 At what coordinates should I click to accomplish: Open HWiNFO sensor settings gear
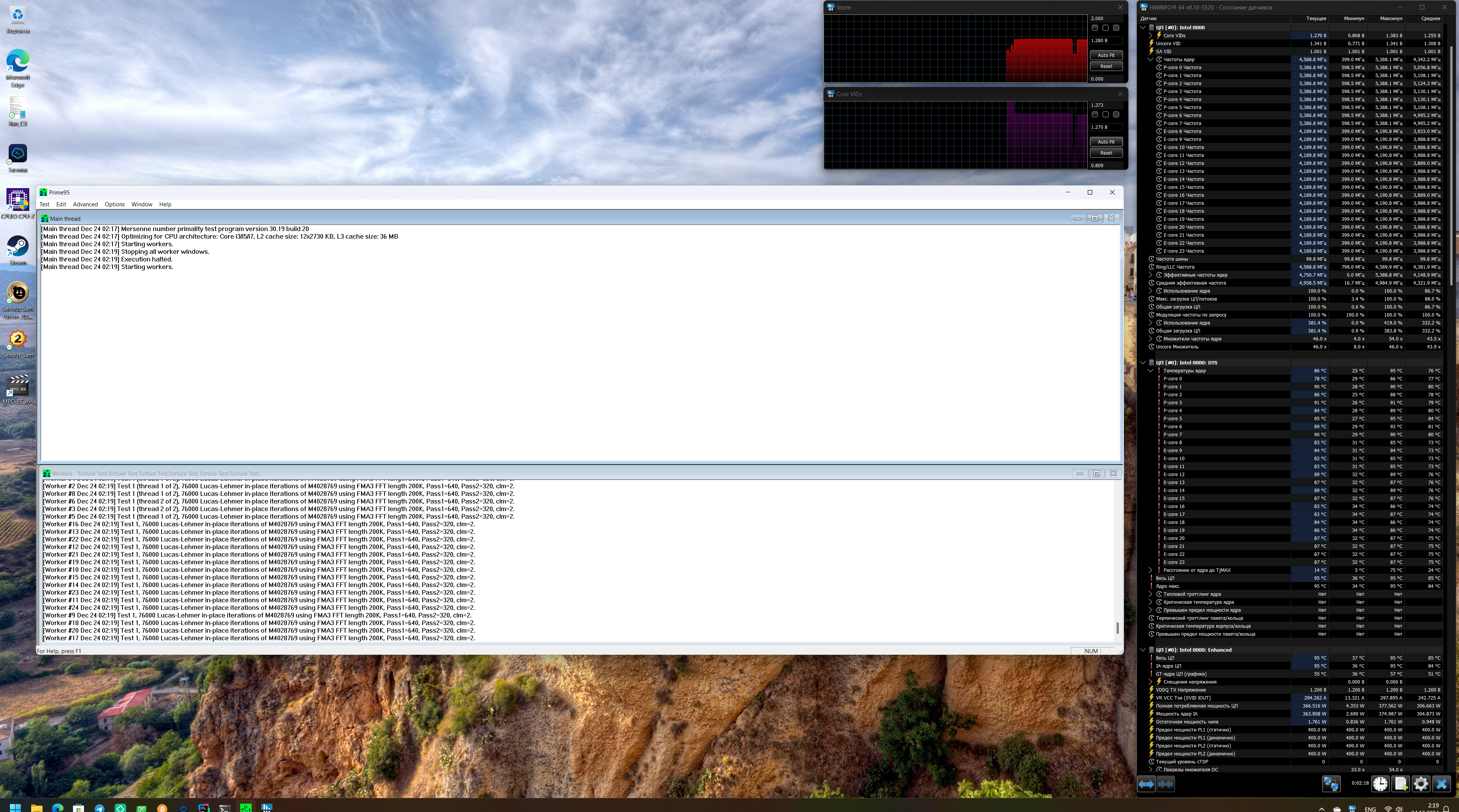(x=1421, y=784)
